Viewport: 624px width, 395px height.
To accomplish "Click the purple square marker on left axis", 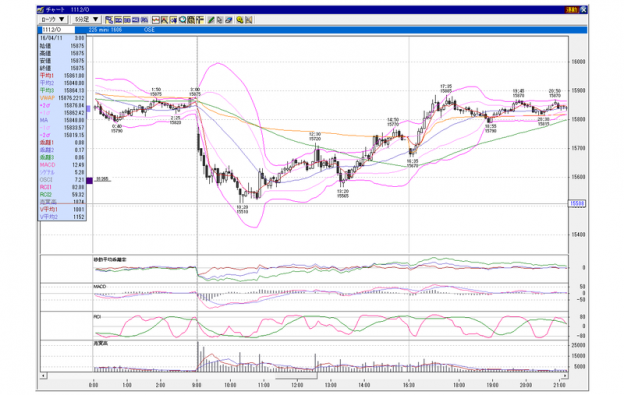I will point(90,181).
